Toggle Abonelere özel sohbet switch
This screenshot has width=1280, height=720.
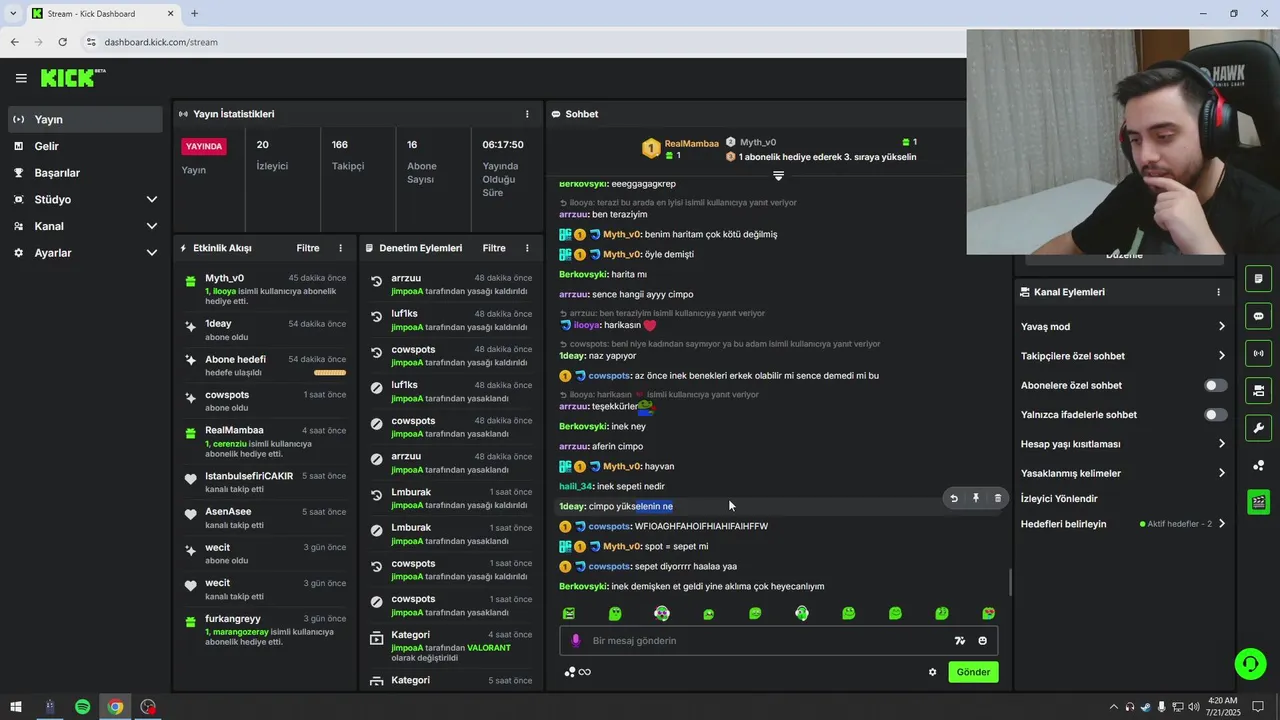click(1215, 385)
